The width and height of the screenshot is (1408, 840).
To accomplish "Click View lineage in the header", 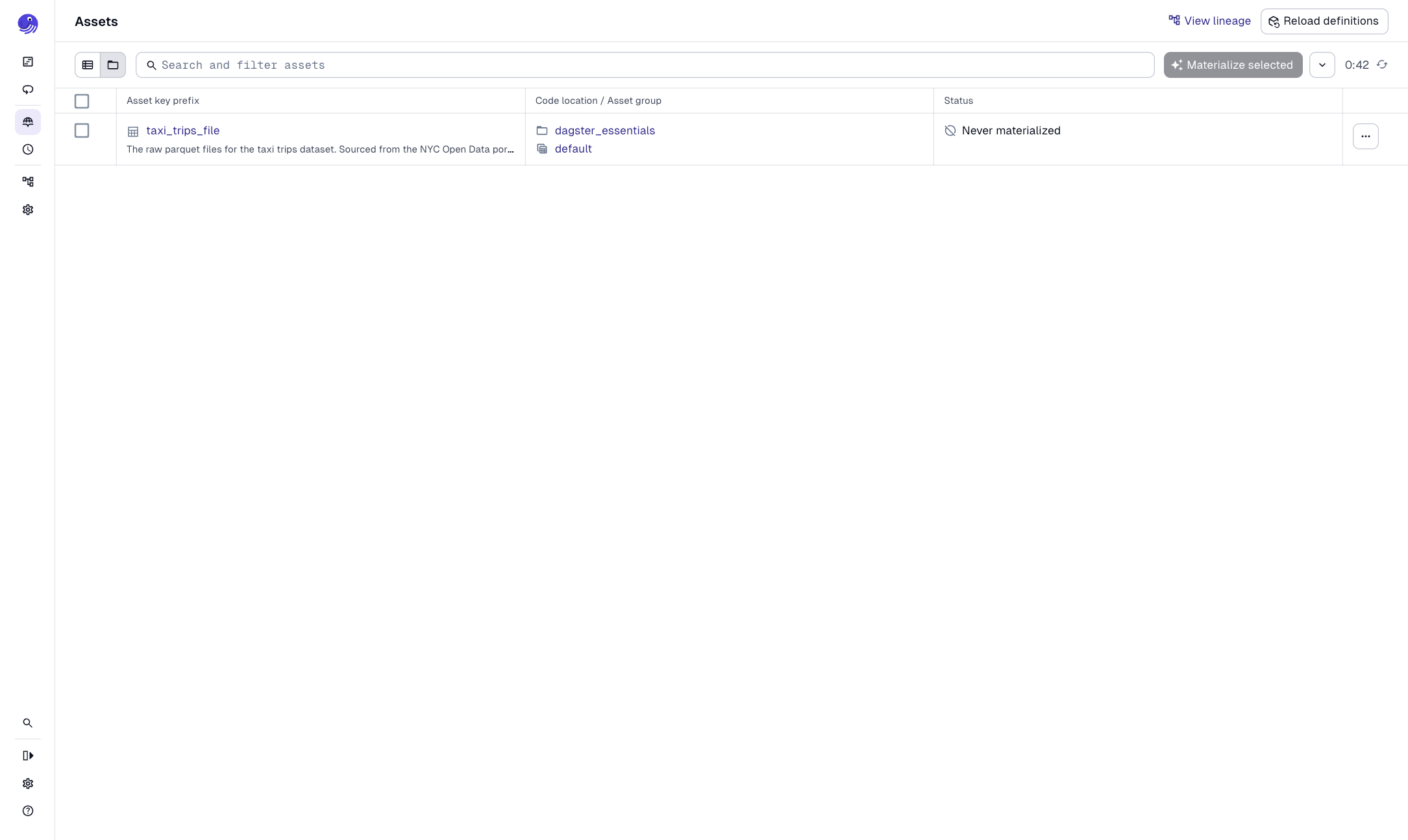I will click(x=1209, y=21).
